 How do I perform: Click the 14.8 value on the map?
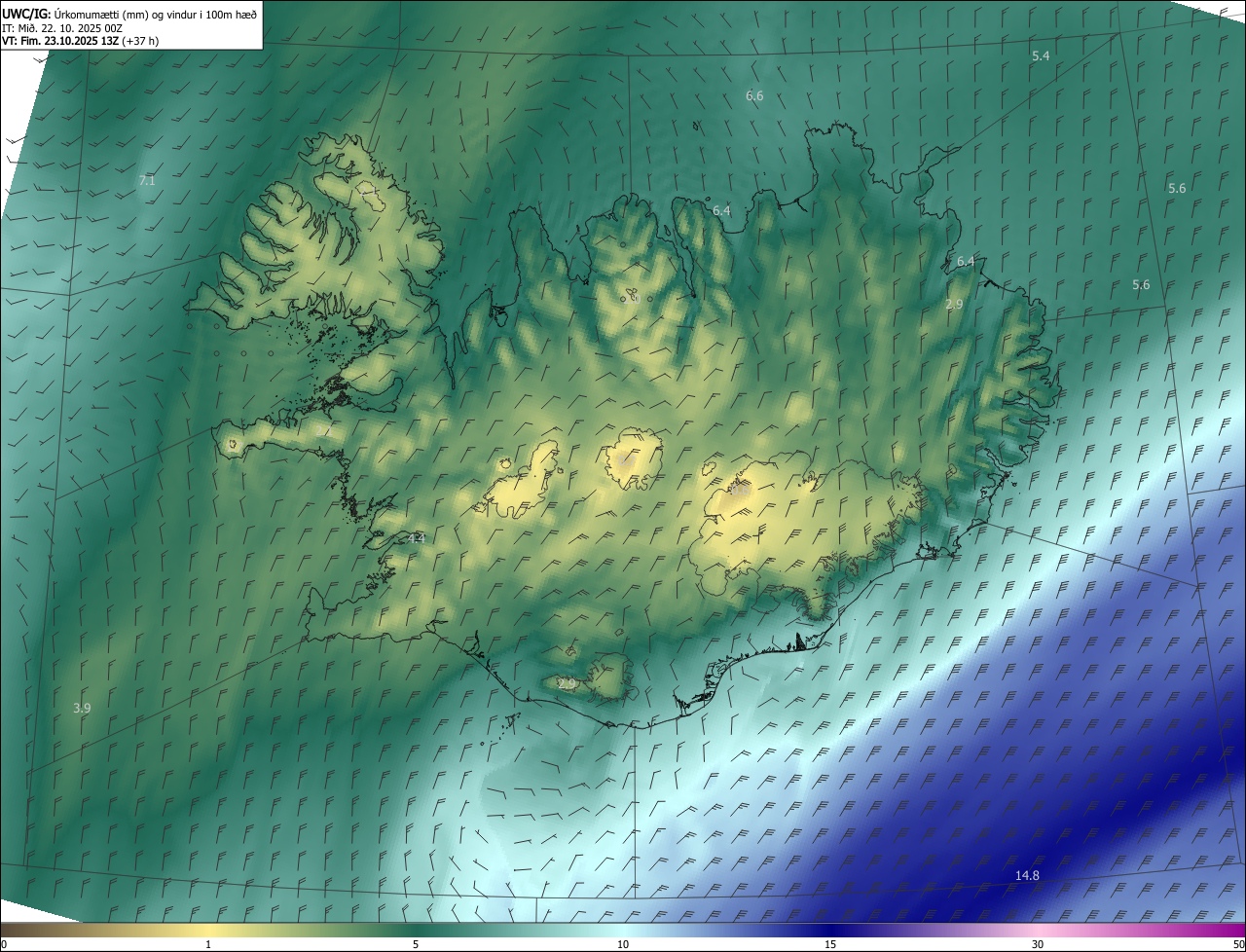[1027, 875]
